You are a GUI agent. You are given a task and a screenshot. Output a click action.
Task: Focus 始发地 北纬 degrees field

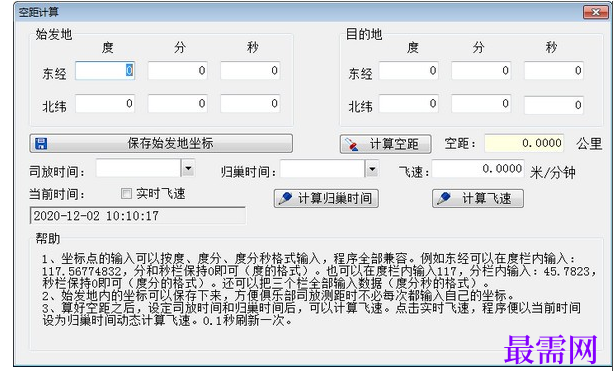(x=105, y=104)
